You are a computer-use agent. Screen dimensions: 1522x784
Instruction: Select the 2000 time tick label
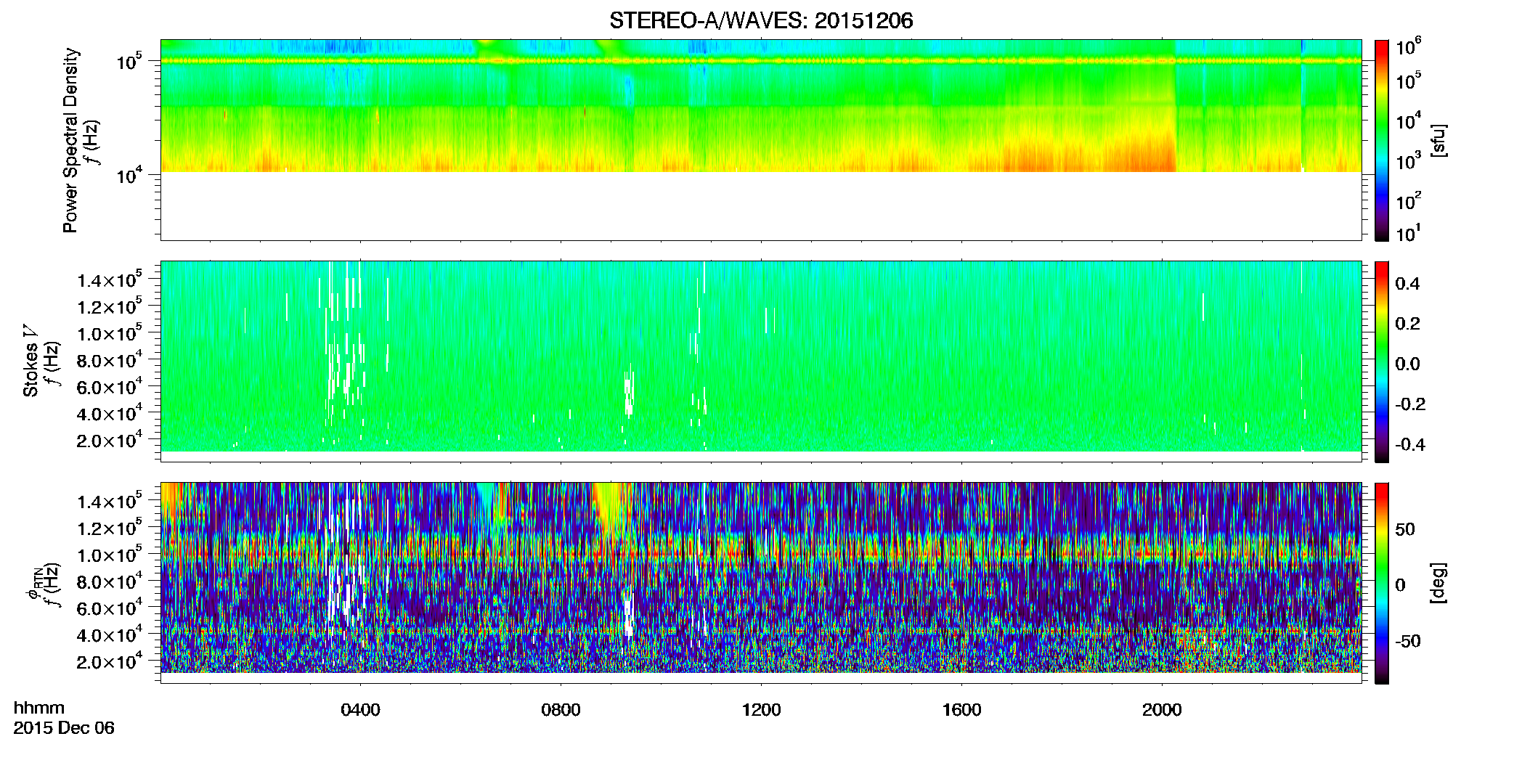[1162, 710]
